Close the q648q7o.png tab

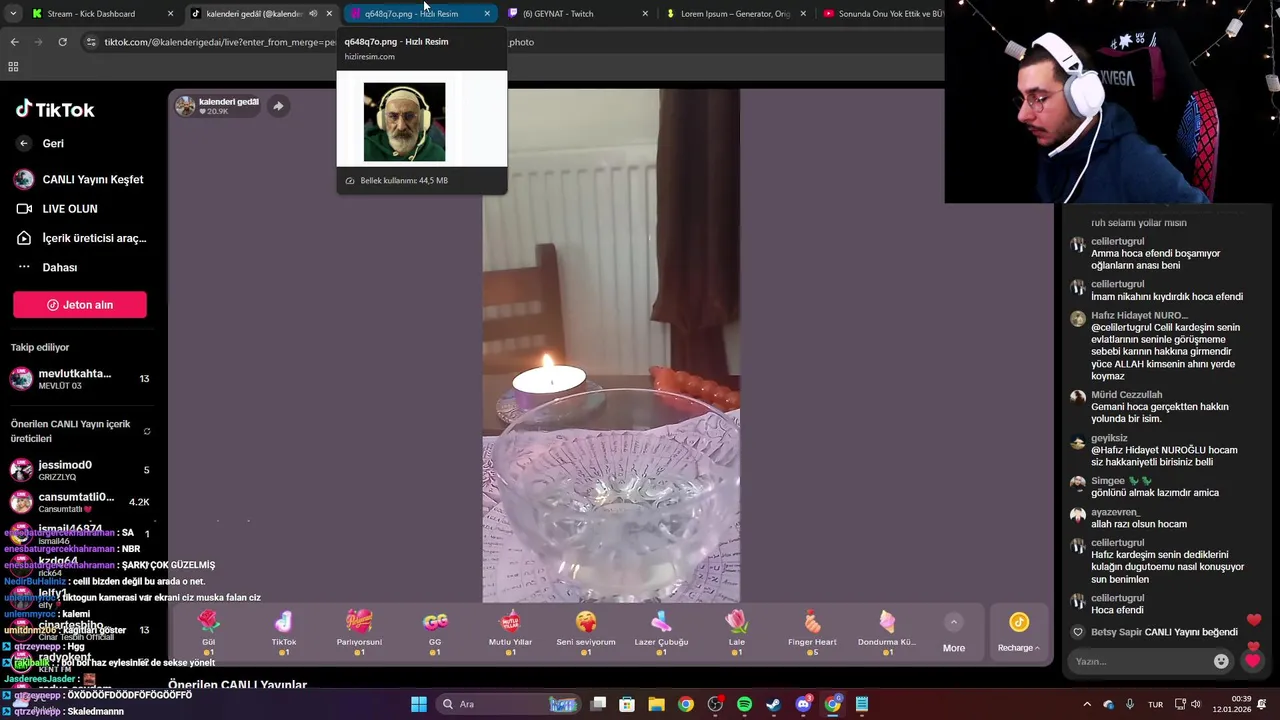click(x=487, y=14)
